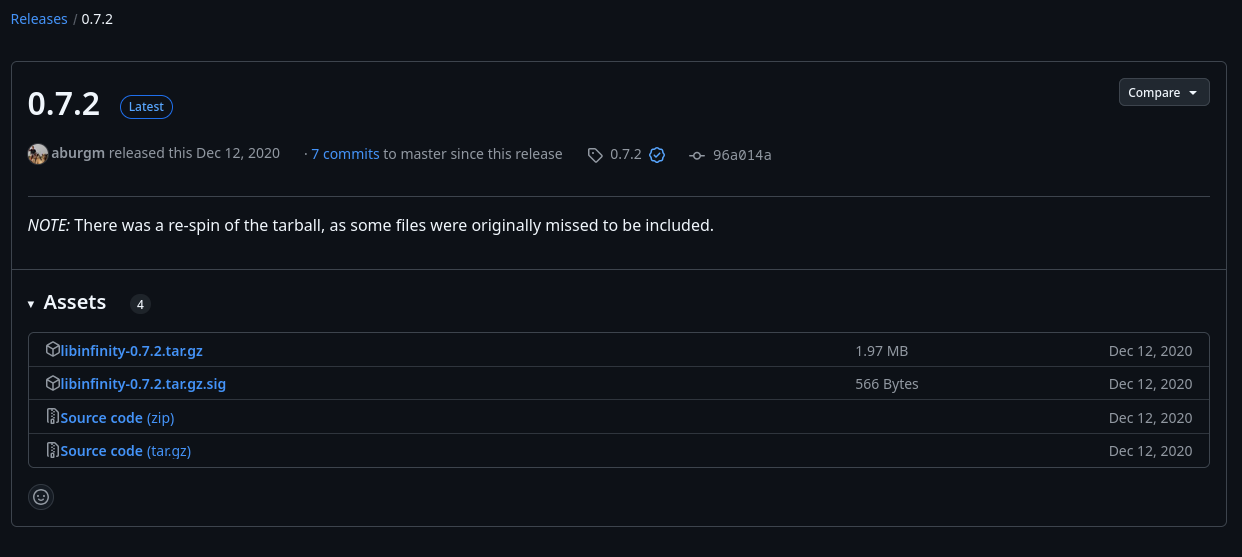The height and width of the screenshot is (557, 1242).
Task: Go to Releases breadcrumb
Action: tap(39, 19)
